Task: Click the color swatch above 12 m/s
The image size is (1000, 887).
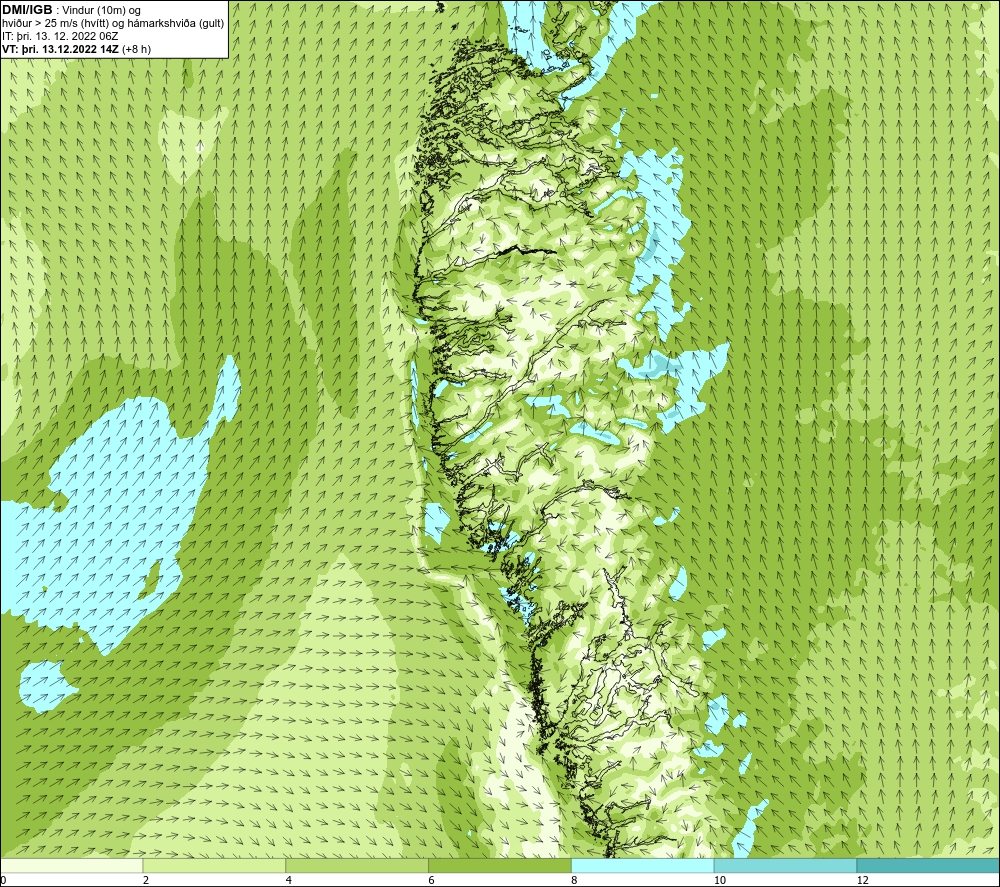Action: coord(929,865)
